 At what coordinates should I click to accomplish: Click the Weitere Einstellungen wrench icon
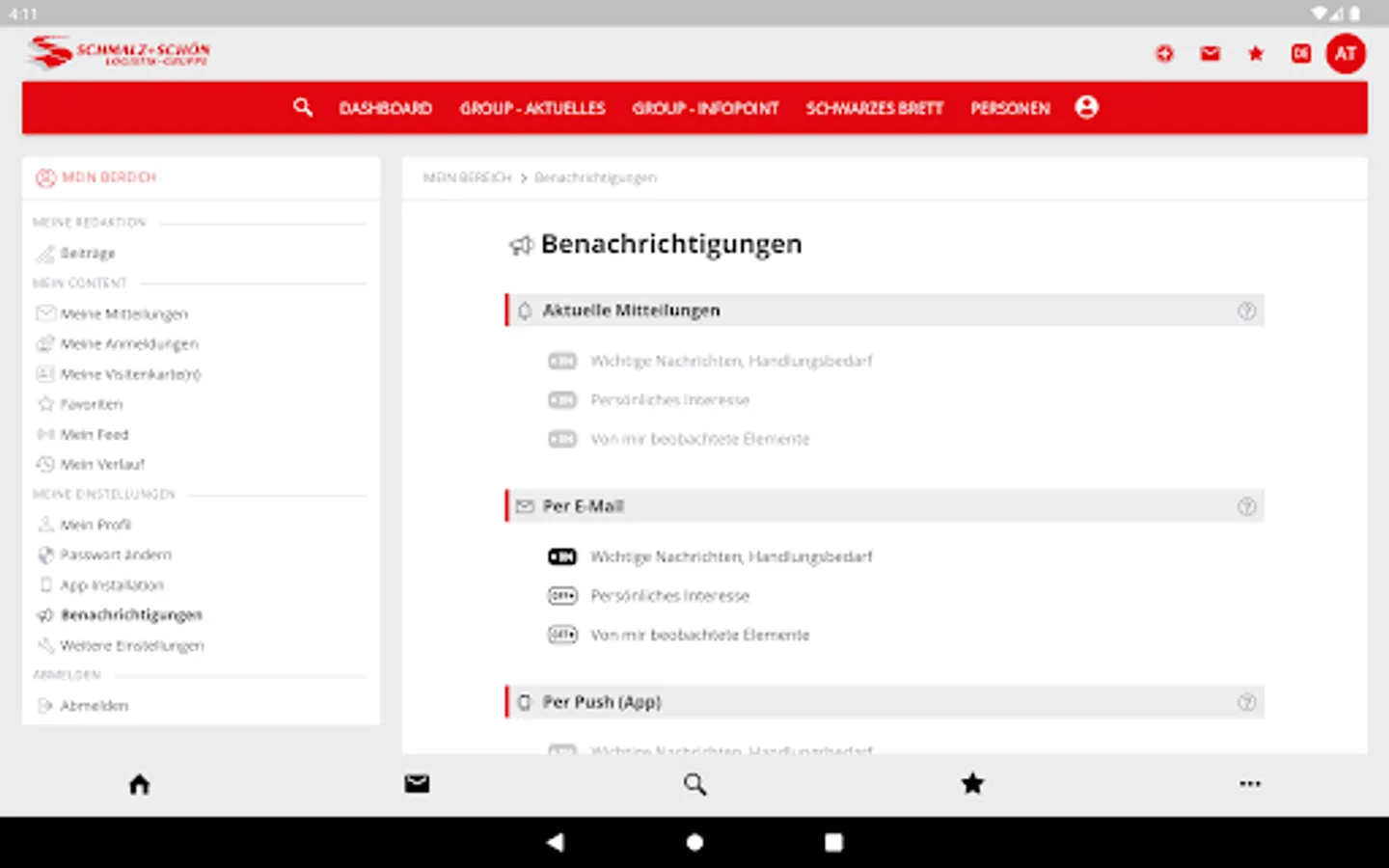tap(45, 645)
